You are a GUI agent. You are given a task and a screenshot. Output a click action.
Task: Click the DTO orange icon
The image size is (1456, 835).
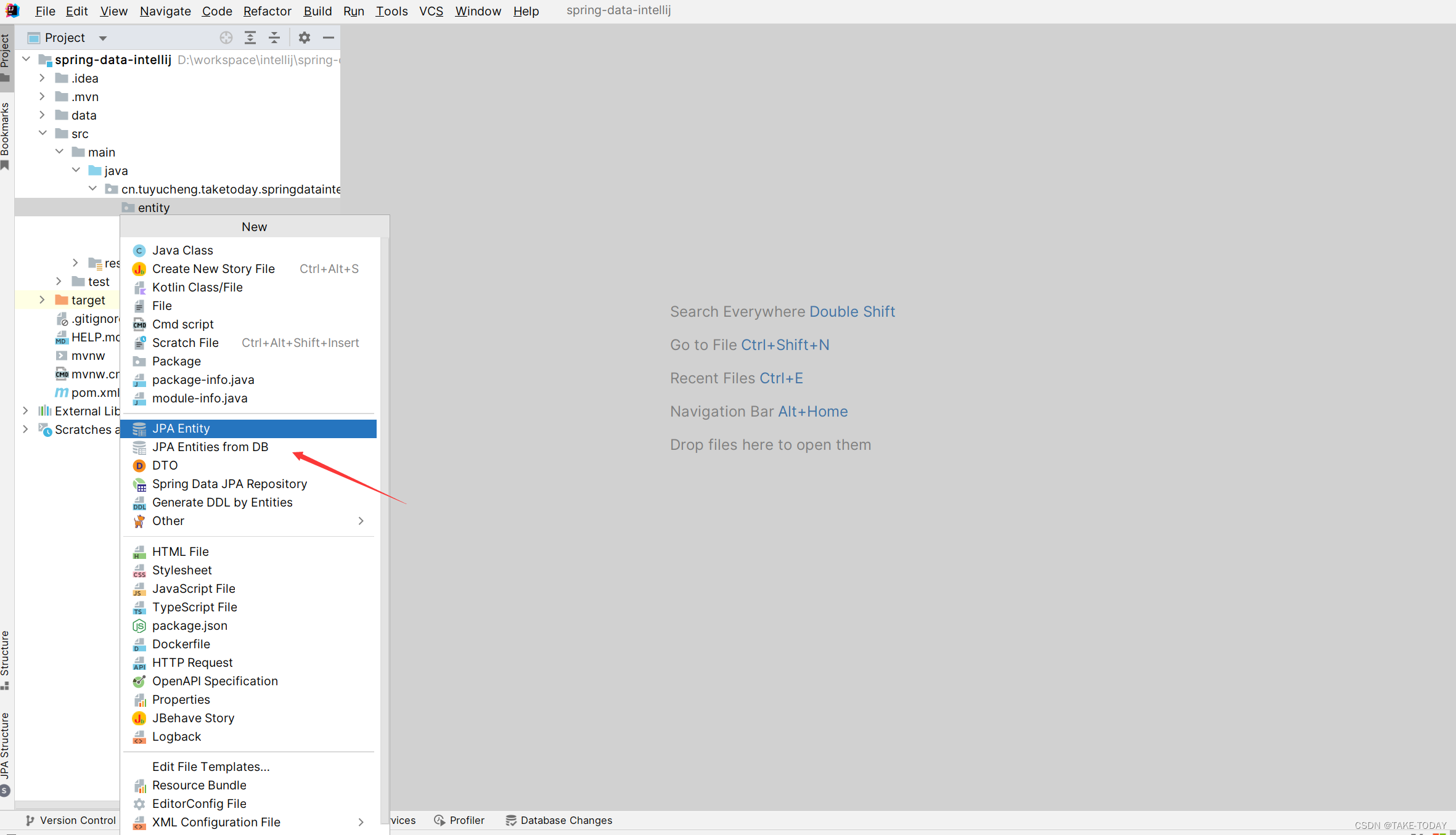[x=139, y=466]
